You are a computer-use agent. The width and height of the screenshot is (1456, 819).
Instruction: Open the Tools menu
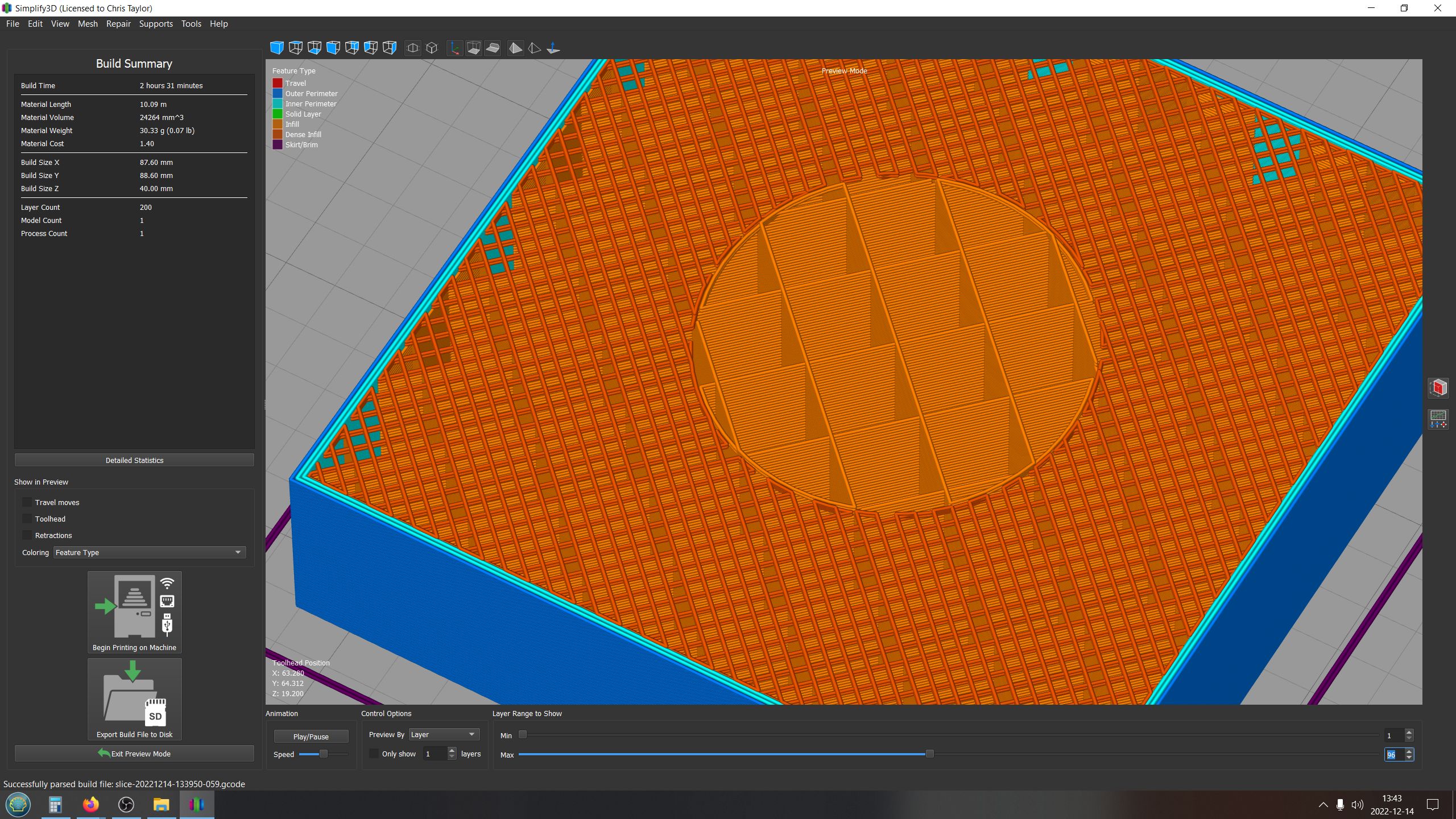191,24
